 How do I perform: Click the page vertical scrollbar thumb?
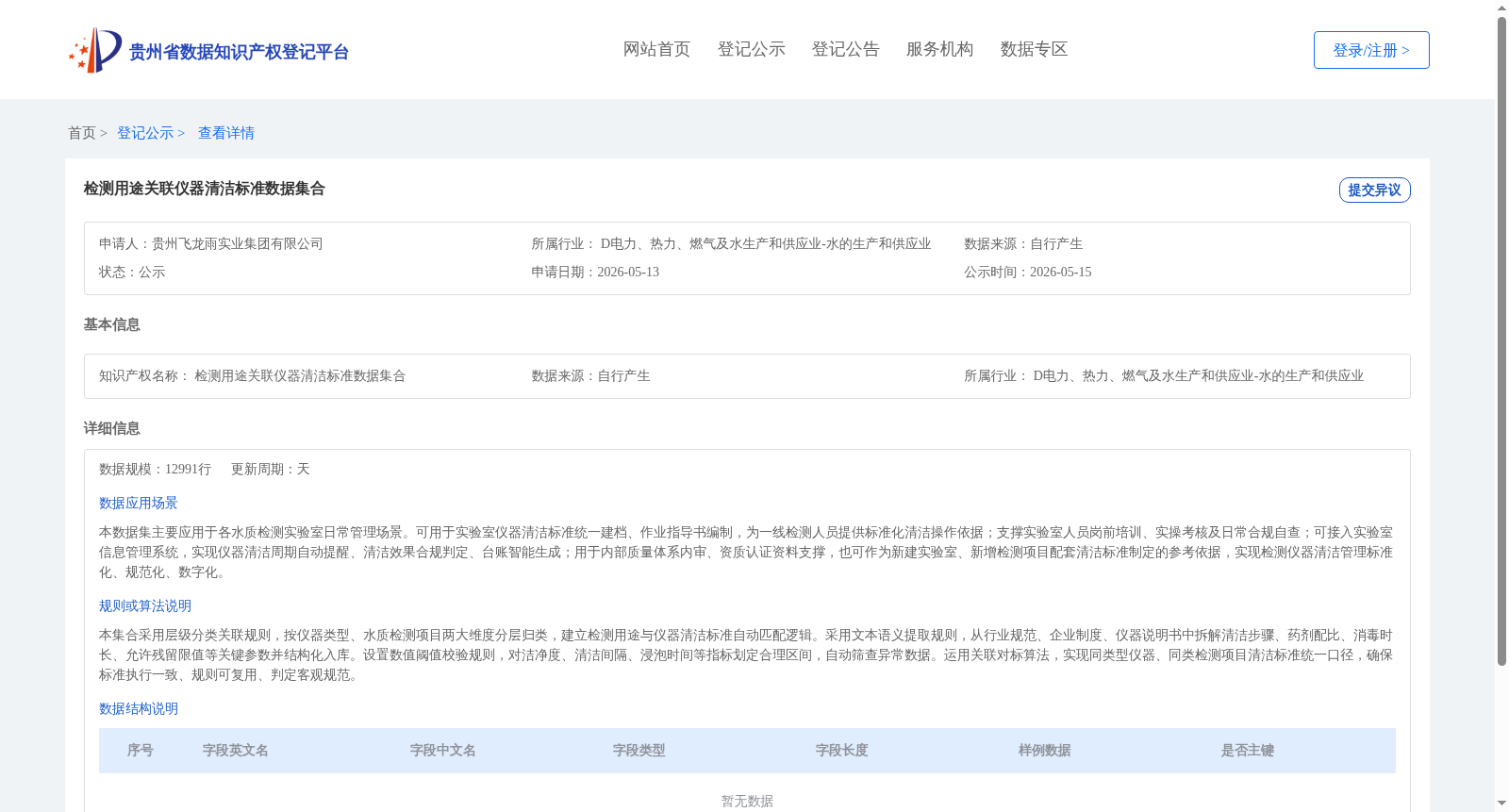[x=1502, y=341]
